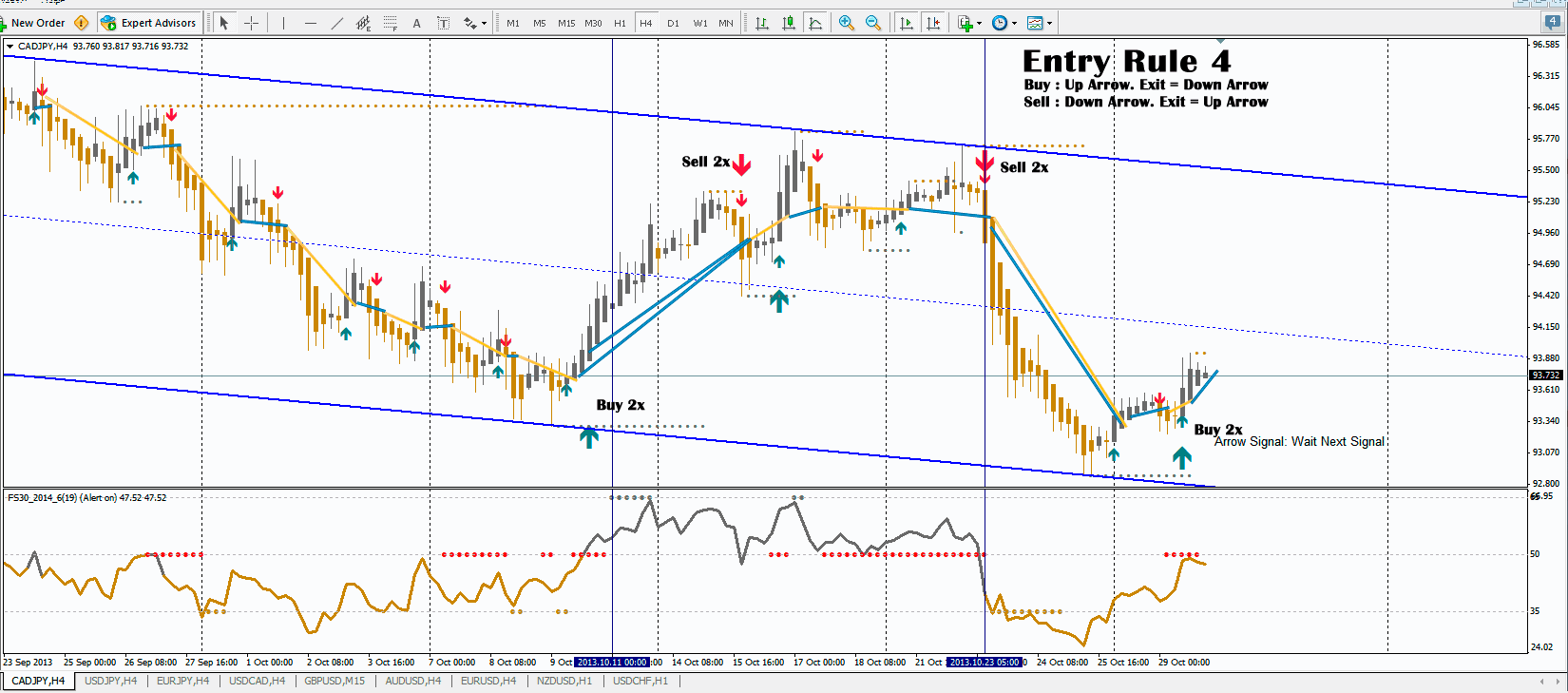Select the crosshair cursor tool

(251, 23)
